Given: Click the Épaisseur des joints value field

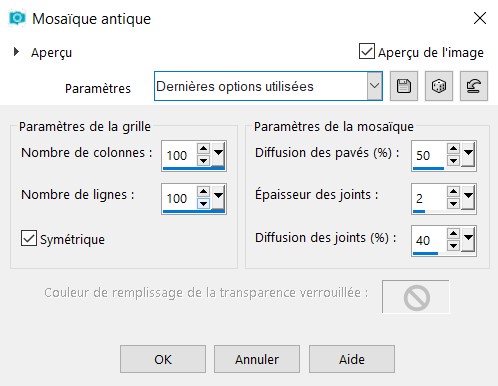Looking at the screenshot, I should coord(429,198).
